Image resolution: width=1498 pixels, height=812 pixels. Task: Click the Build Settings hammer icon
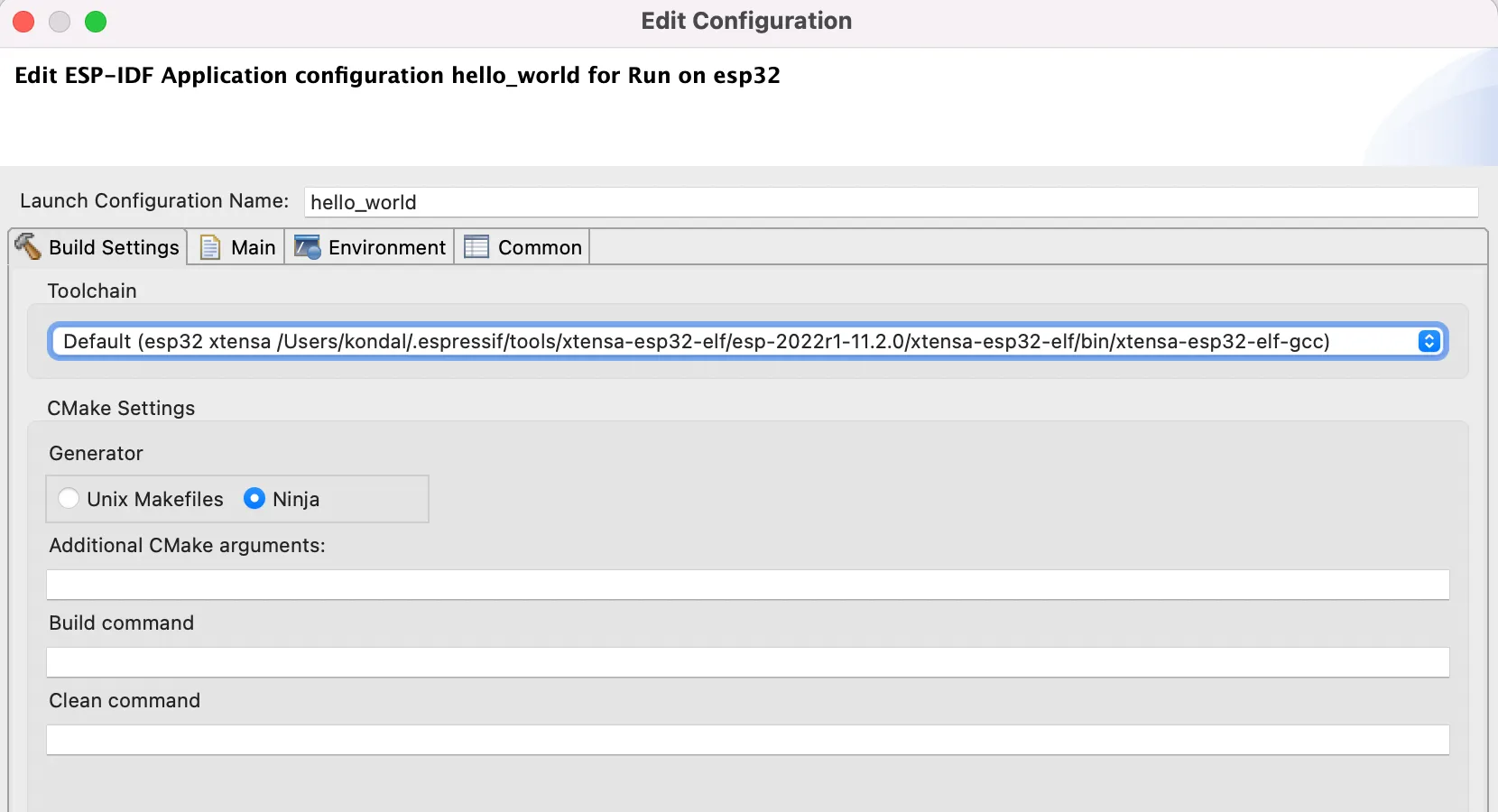coord(28,246)
